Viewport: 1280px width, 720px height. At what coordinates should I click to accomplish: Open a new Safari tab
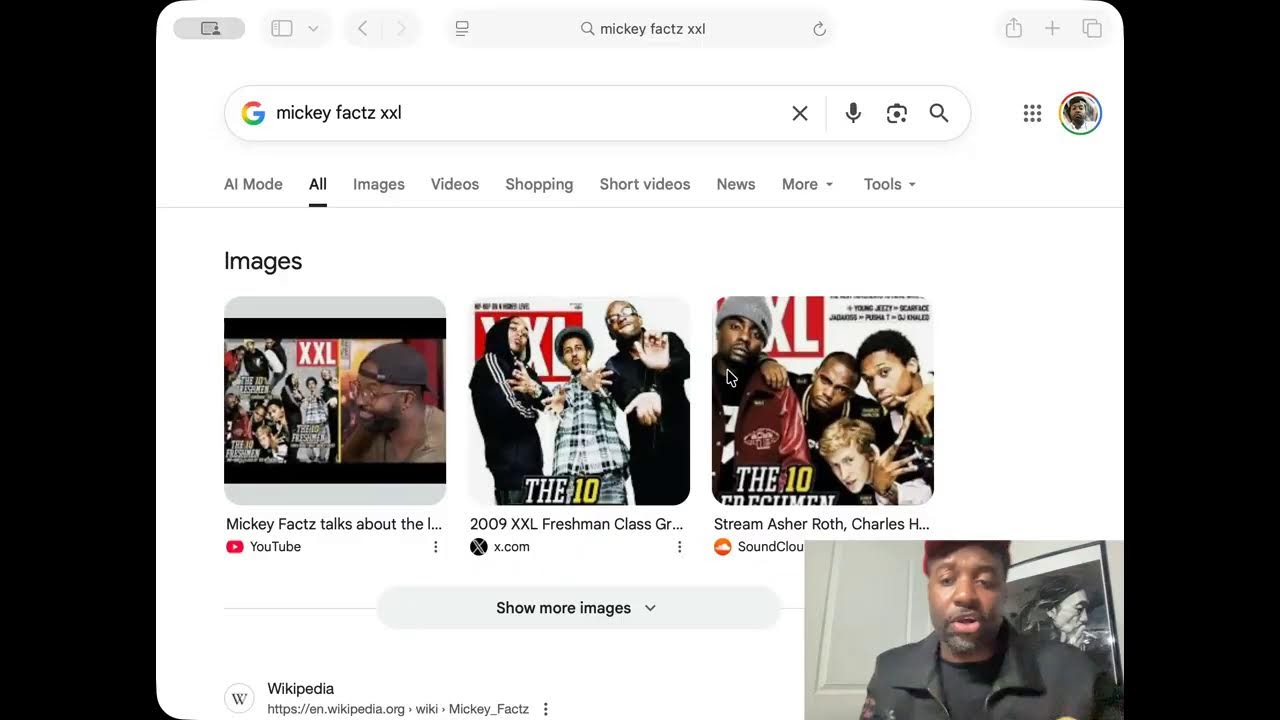click(1052, 29)
